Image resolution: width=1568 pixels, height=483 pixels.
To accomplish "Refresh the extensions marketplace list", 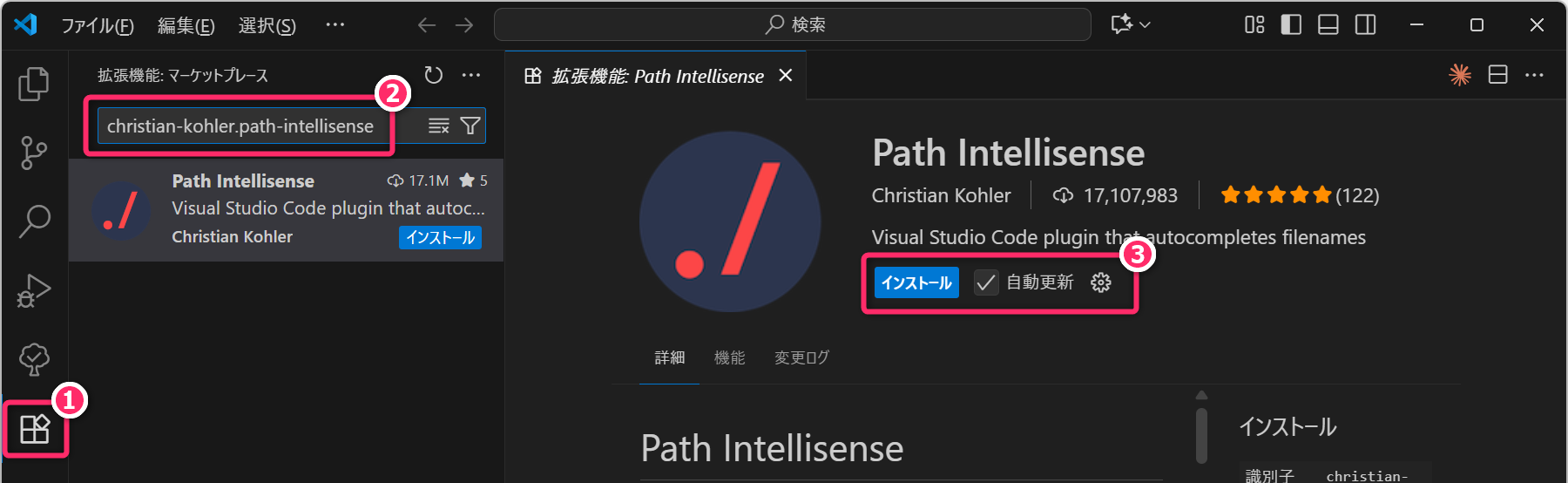I will click(433, 76).
